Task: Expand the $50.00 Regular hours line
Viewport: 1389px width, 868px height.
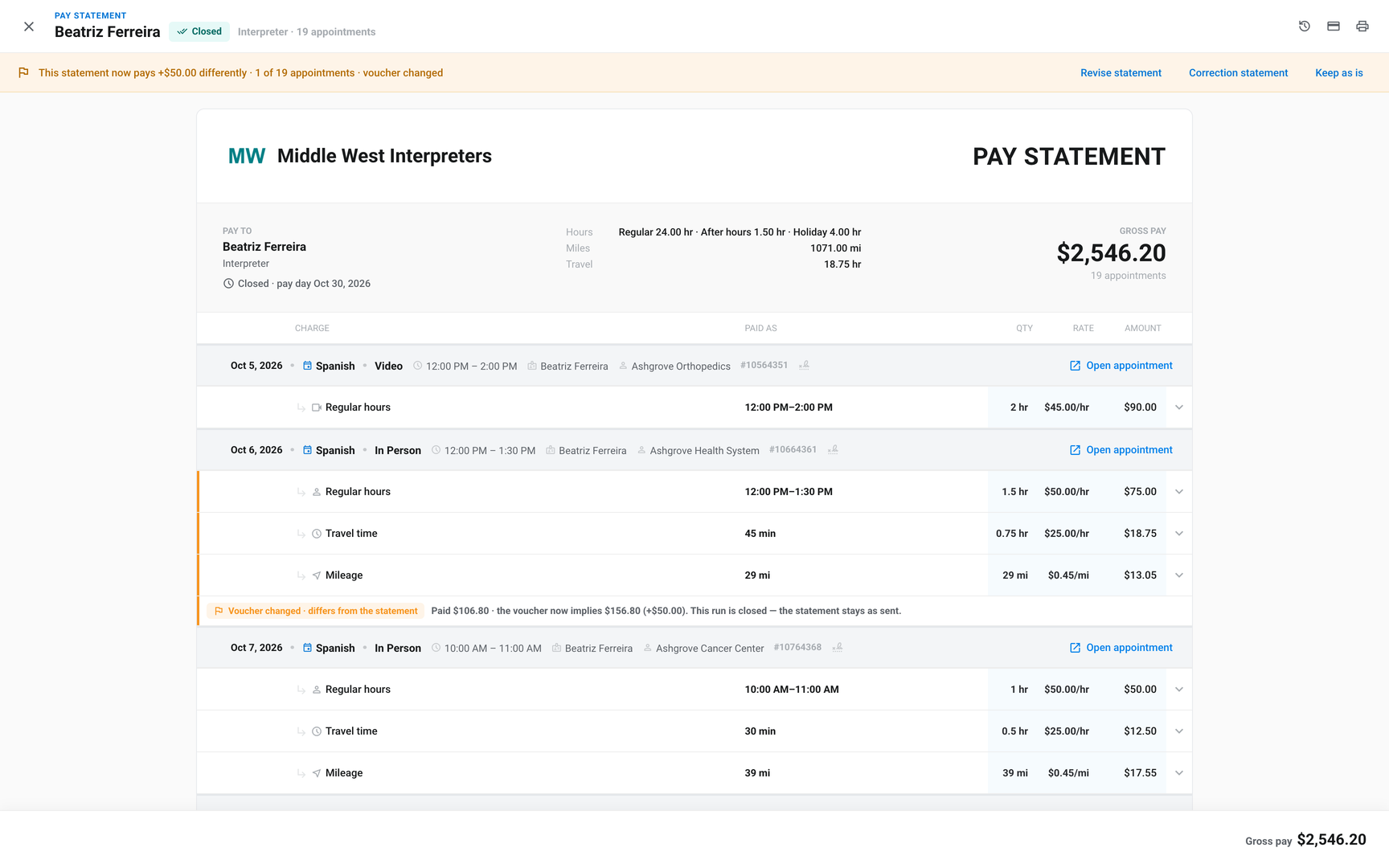Action: 1179,690
